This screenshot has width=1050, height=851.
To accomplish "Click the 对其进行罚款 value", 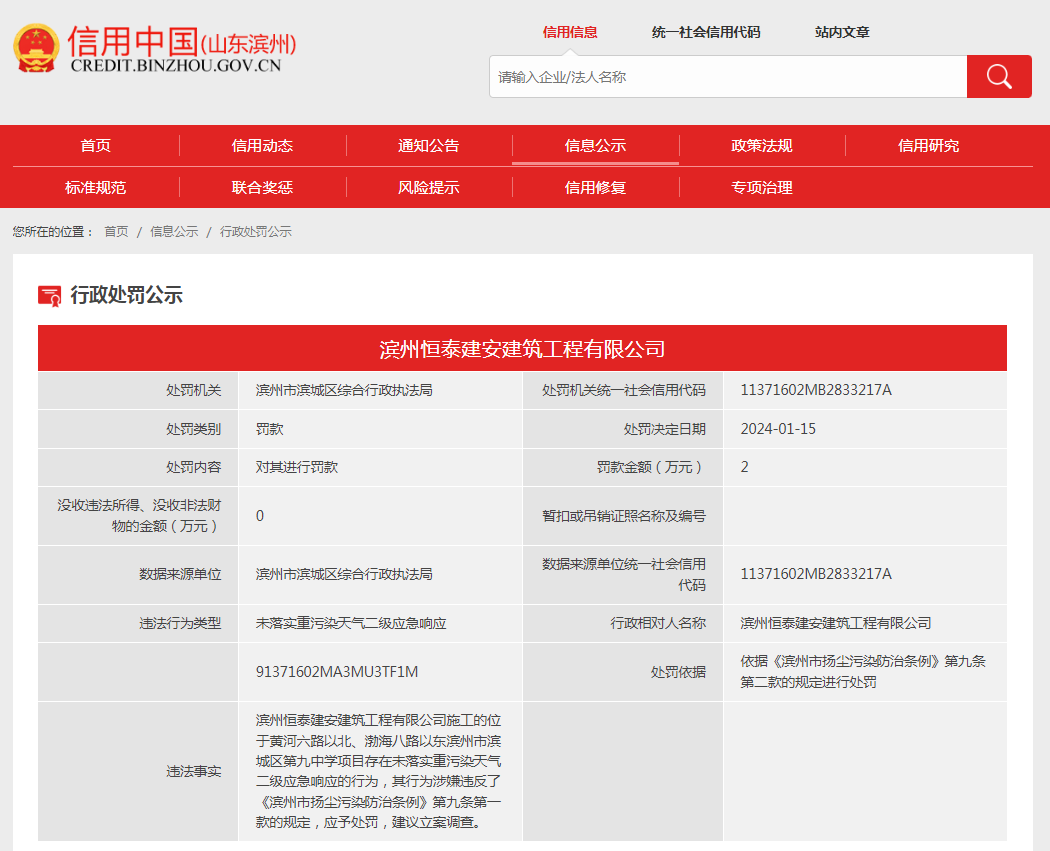I will (x=297, y=467).
